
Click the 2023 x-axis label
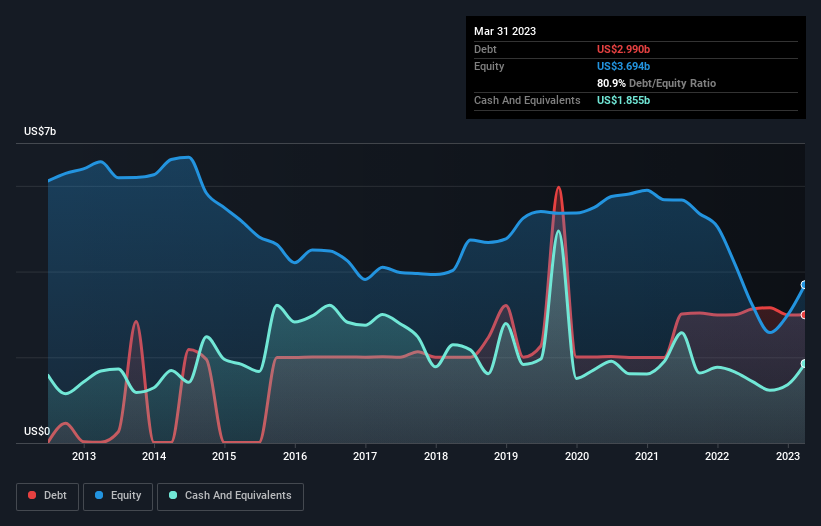pyautogui.click(x=787, y=456)
